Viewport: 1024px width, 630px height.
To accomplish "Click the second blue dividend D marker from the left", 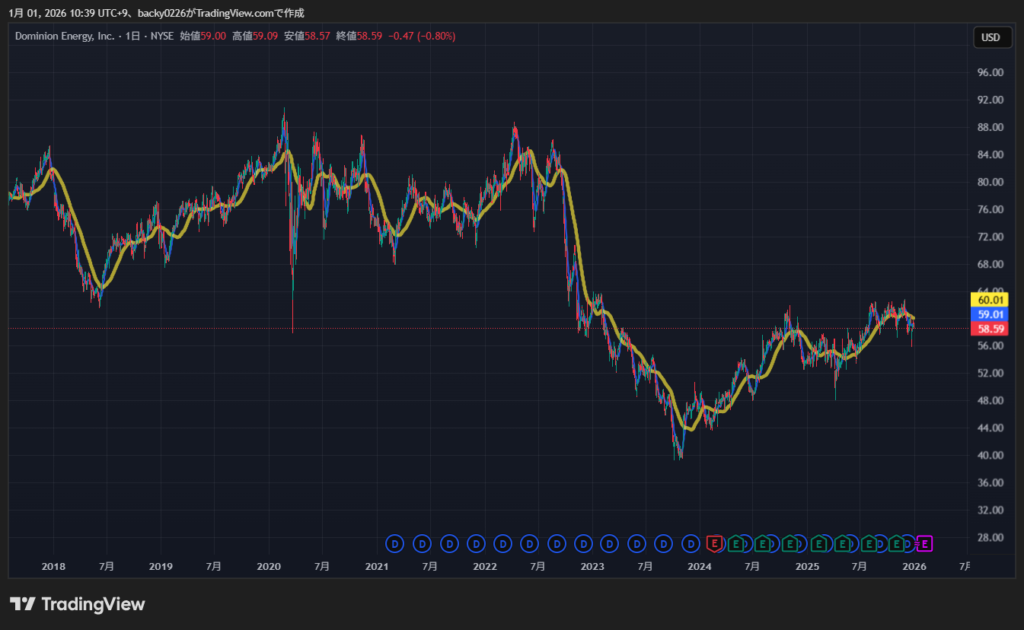I will tap(422, 543).
